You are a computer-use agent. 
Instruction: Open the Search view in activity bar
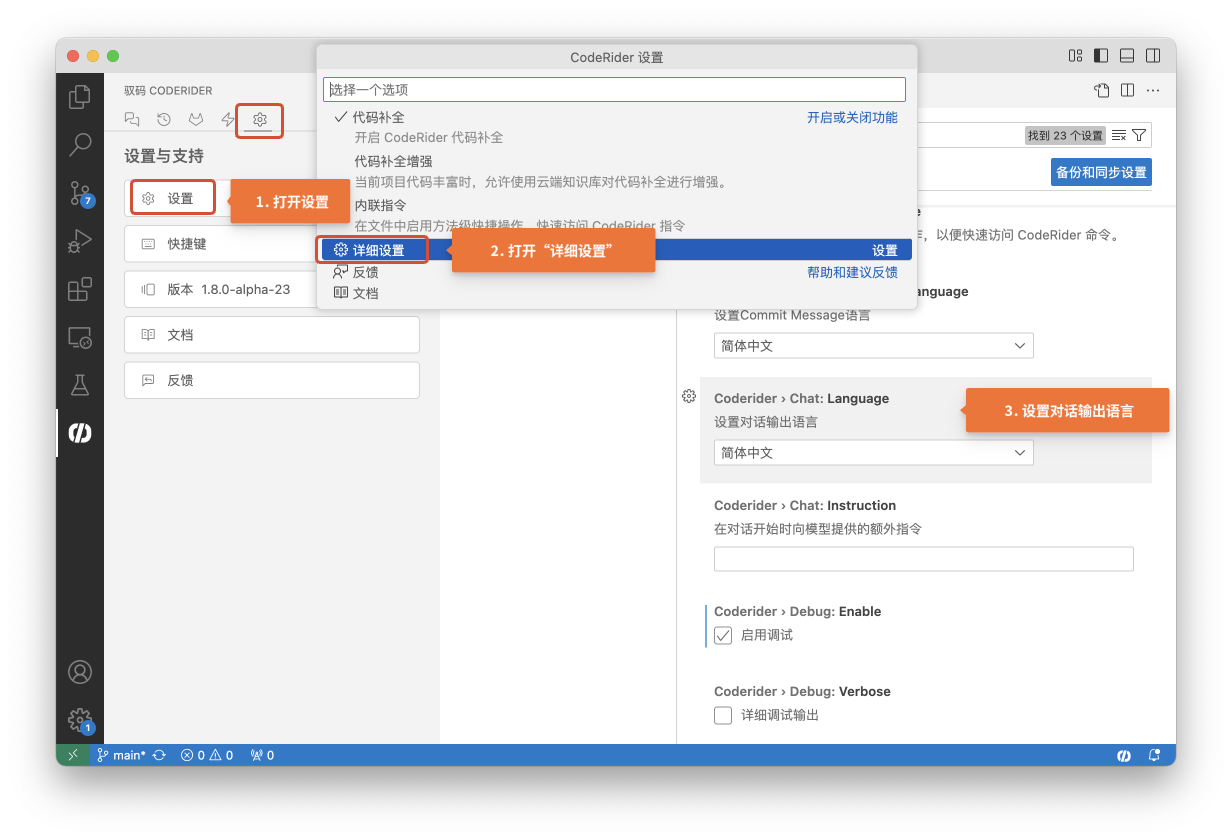pyautogui.click(x=79, y=145)
